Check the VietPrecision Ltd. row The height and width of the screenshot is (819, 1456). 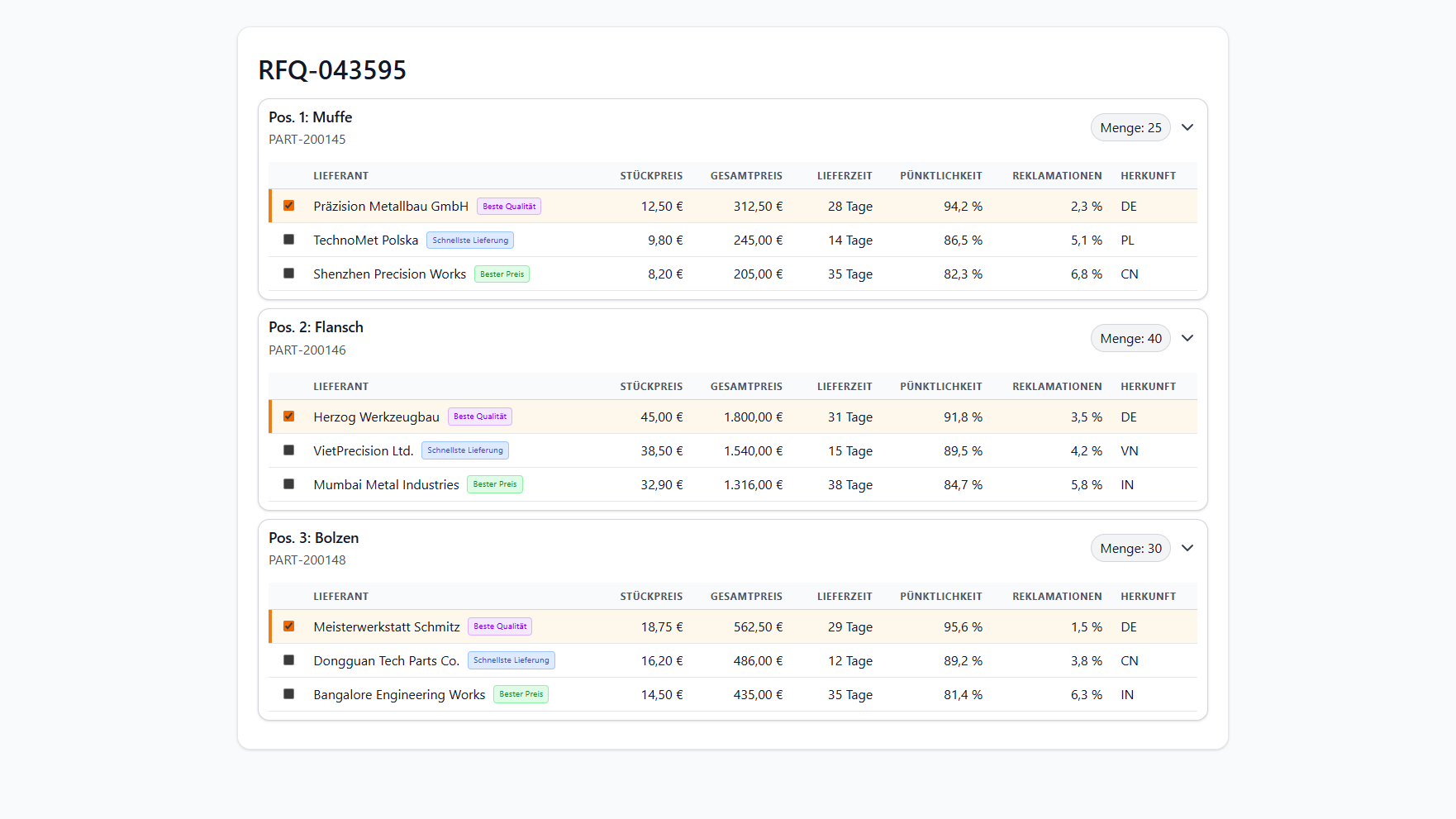[288, 450]
